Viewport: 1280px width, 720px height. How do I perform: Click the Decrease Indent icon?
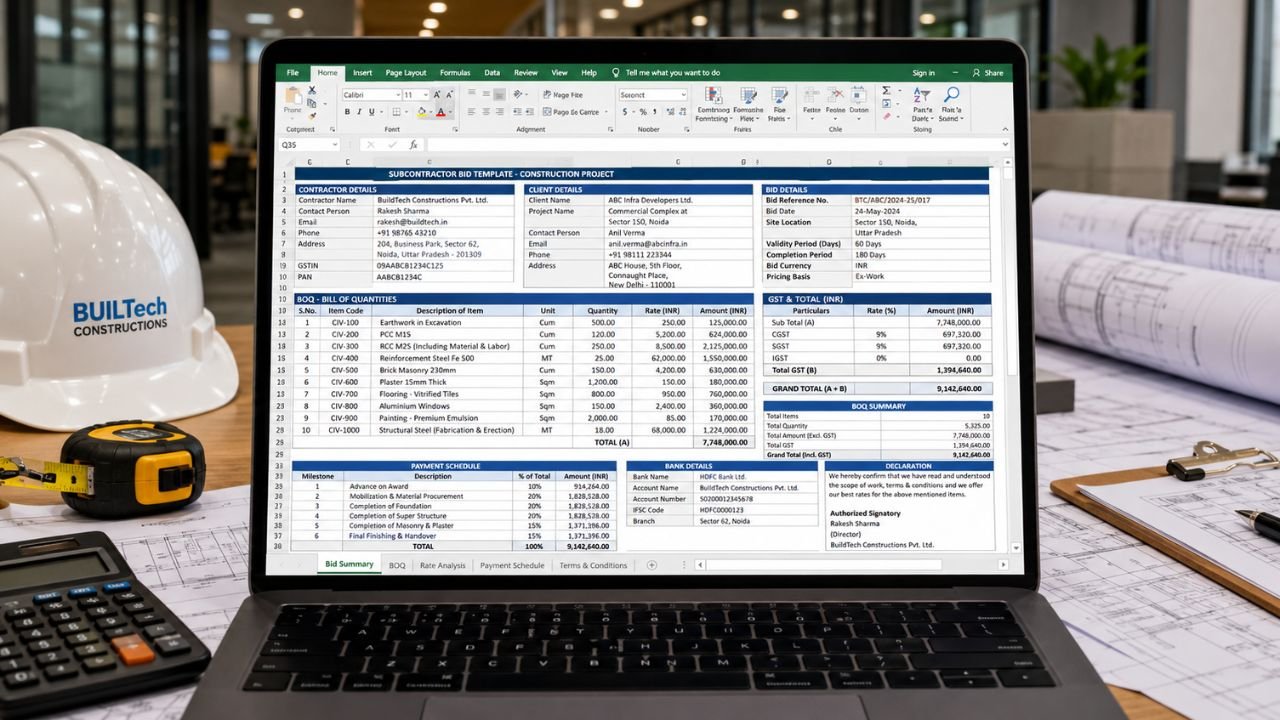(517, 112)
